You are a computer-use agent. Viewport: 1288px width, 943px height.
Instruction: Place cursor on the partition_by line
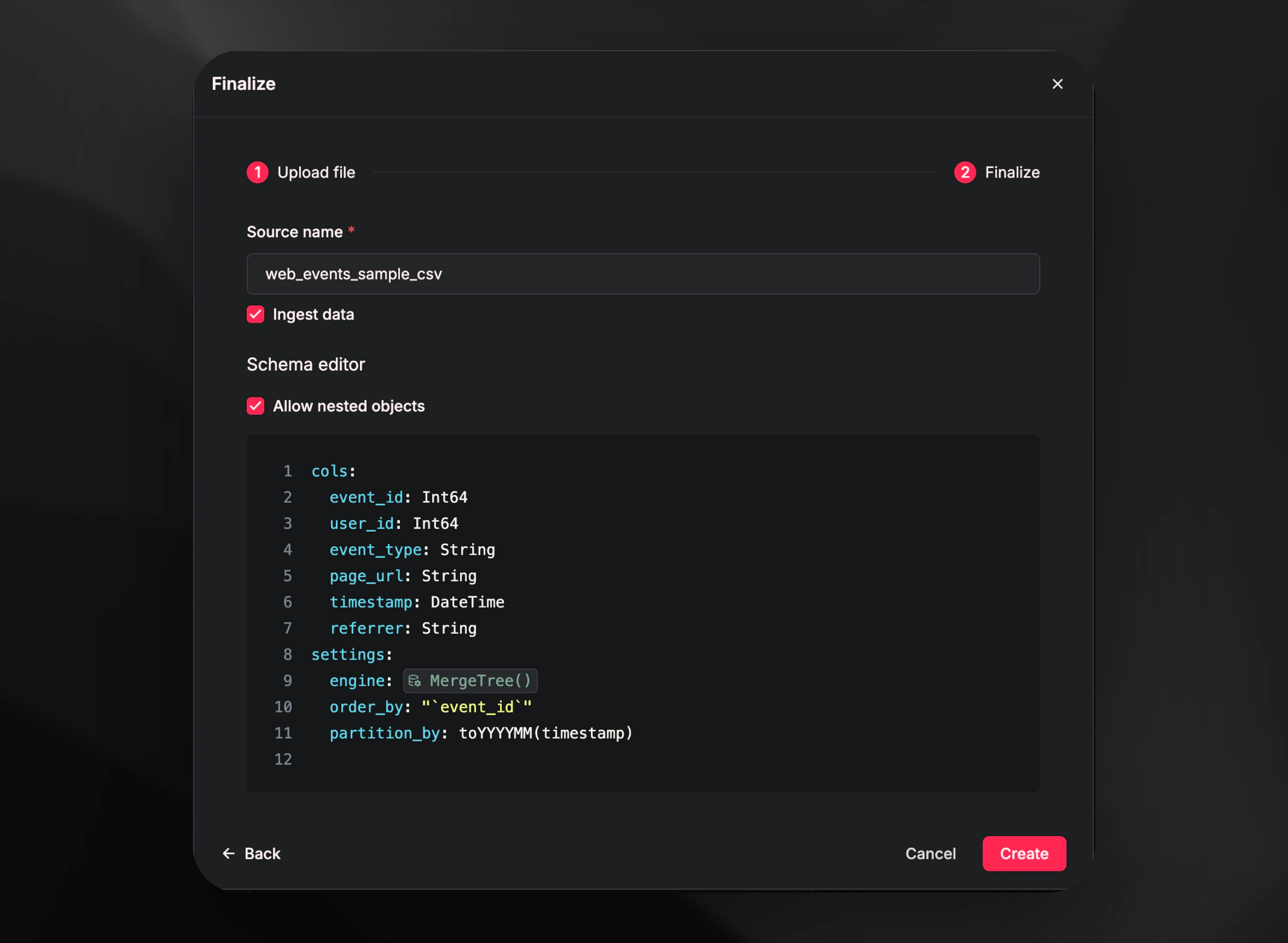tap(481, 733)
